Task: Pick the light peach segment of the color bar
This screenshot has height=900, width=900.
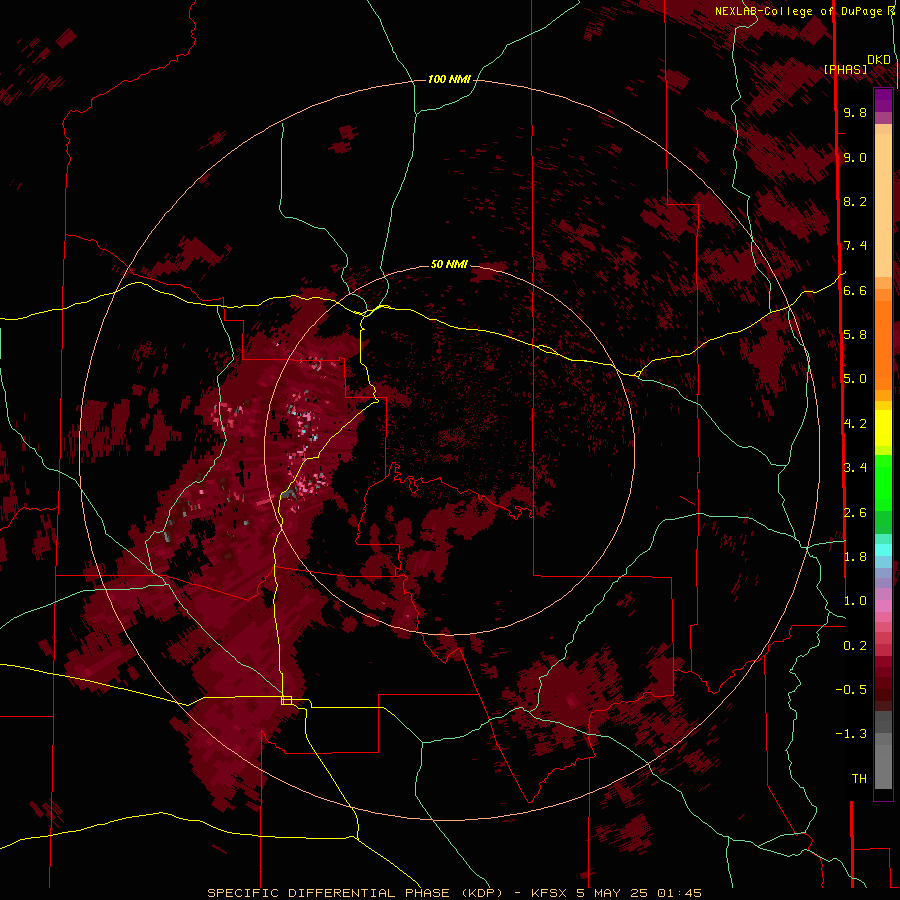Action: click(883, 207)
